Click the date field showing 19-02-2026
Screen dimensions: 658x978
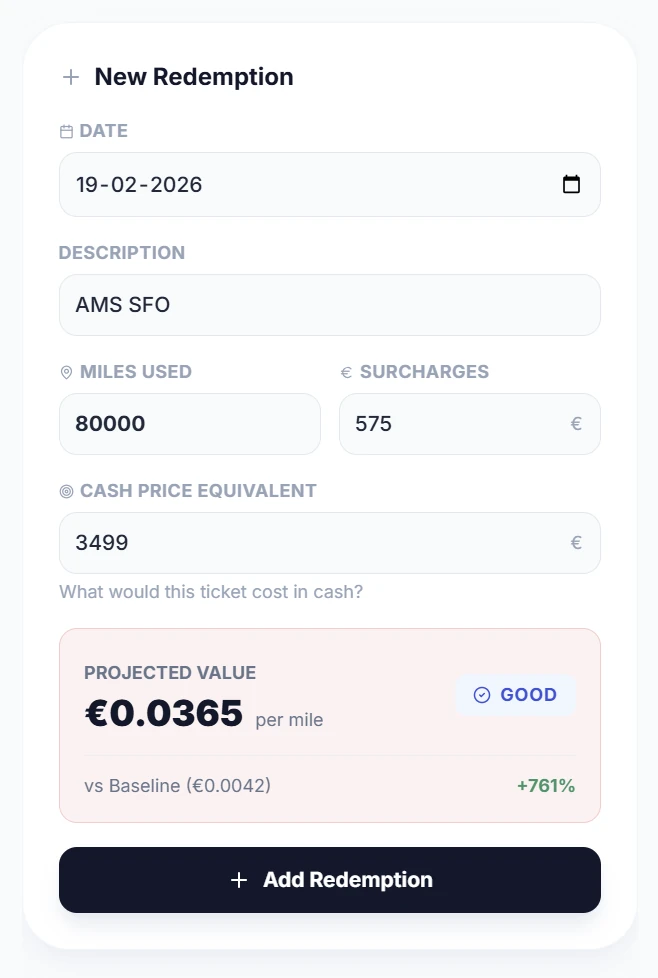pos(300,184)
